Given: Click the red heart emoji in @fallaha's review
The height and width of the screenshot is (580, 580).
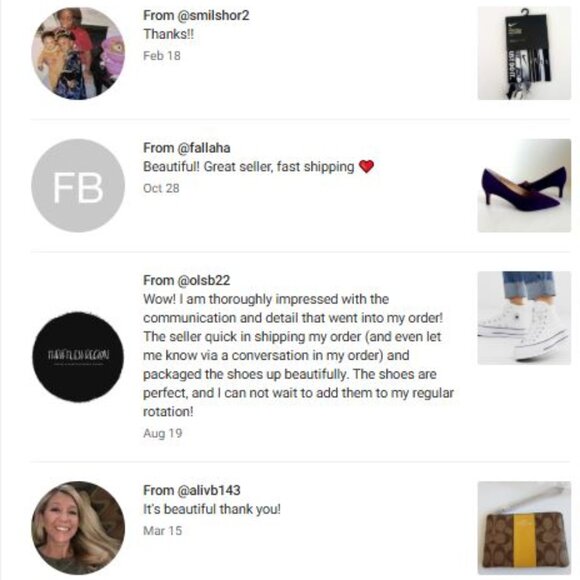Looking at the screenshot, I should (366, 166).
